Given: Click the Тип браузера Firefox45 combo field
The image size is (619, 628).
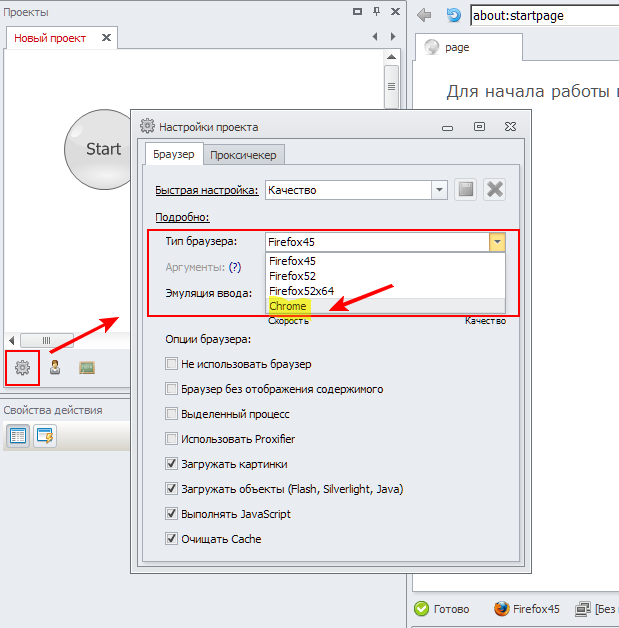Looking at the screenshot, I should (x=377, y=242).
